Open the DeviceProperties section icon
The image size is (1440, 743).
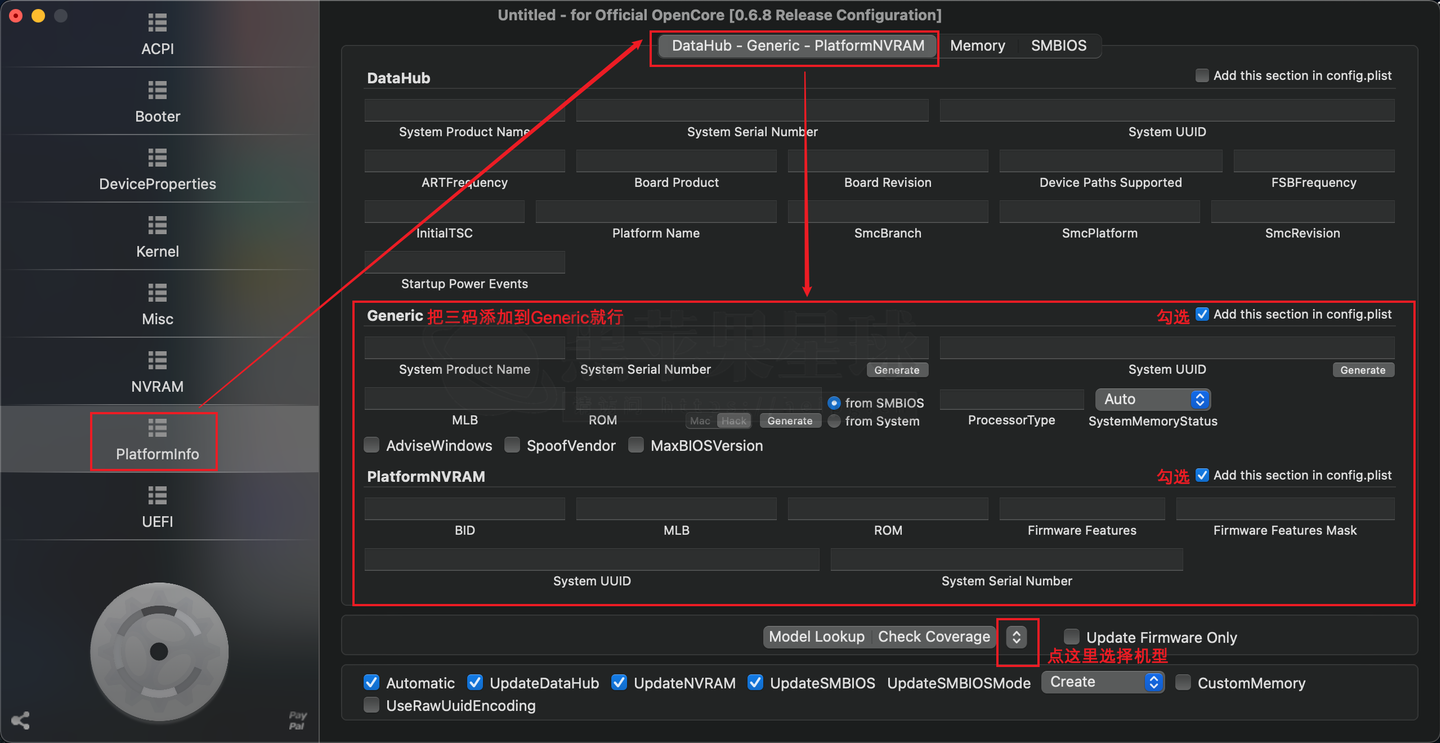[x=157, y=157]
